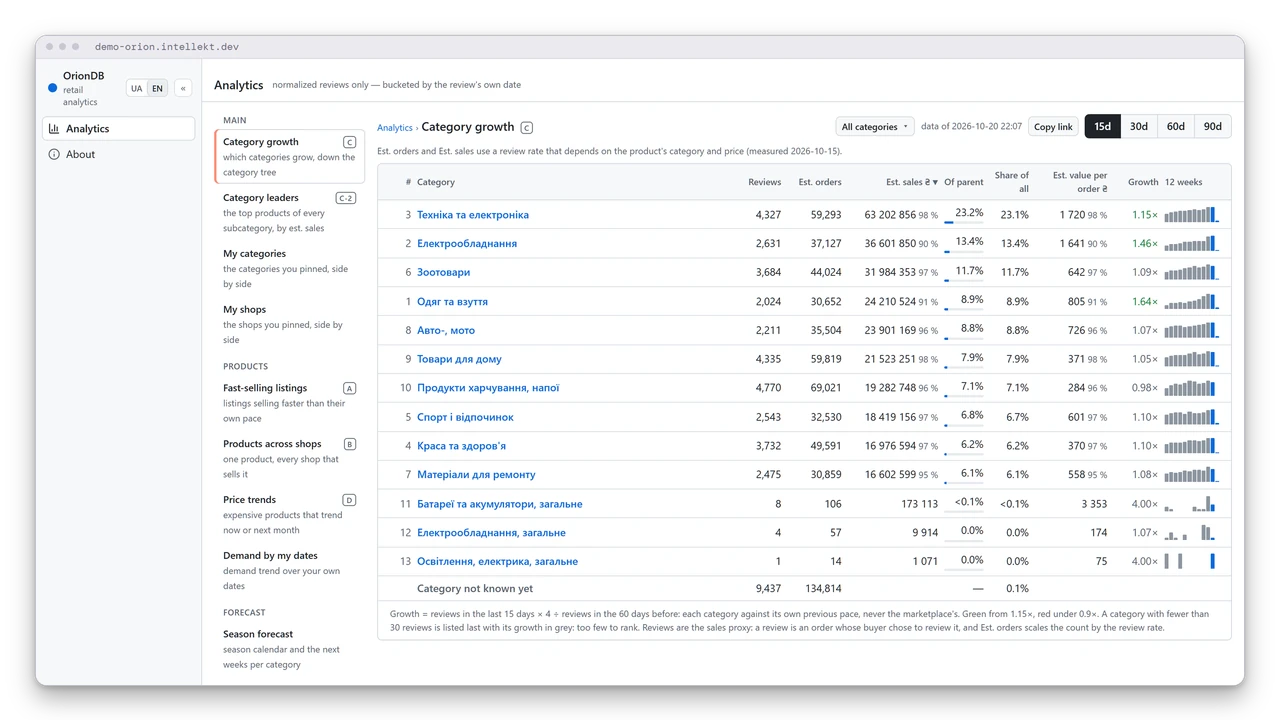Click the C badge in the Category growth menu item
Screen dimensions: 1280x720
[350, 142]
